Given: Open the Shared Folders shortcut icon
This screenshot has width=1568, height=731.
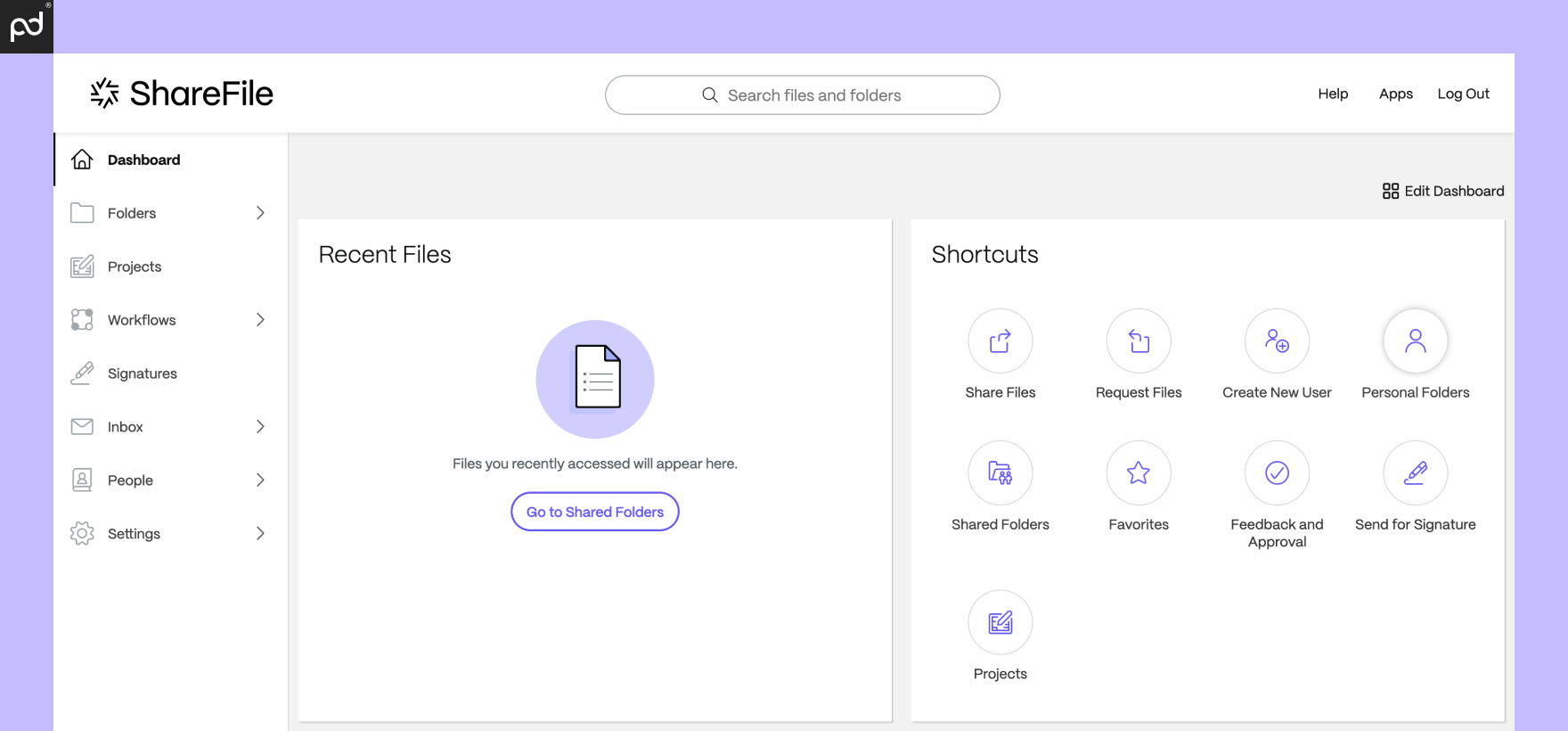Looking at the screenshot, I should click(1000, 472).
